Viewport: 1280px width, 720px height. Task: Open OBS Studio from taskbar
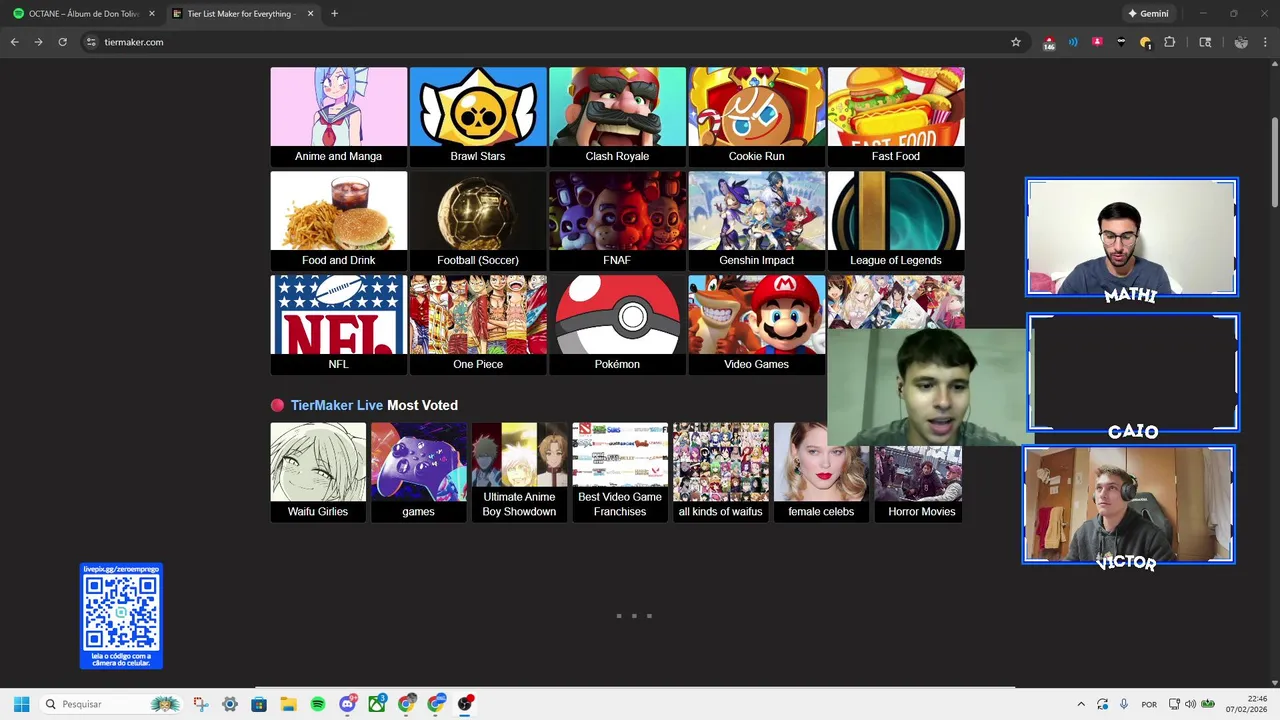tap(465, 704)
